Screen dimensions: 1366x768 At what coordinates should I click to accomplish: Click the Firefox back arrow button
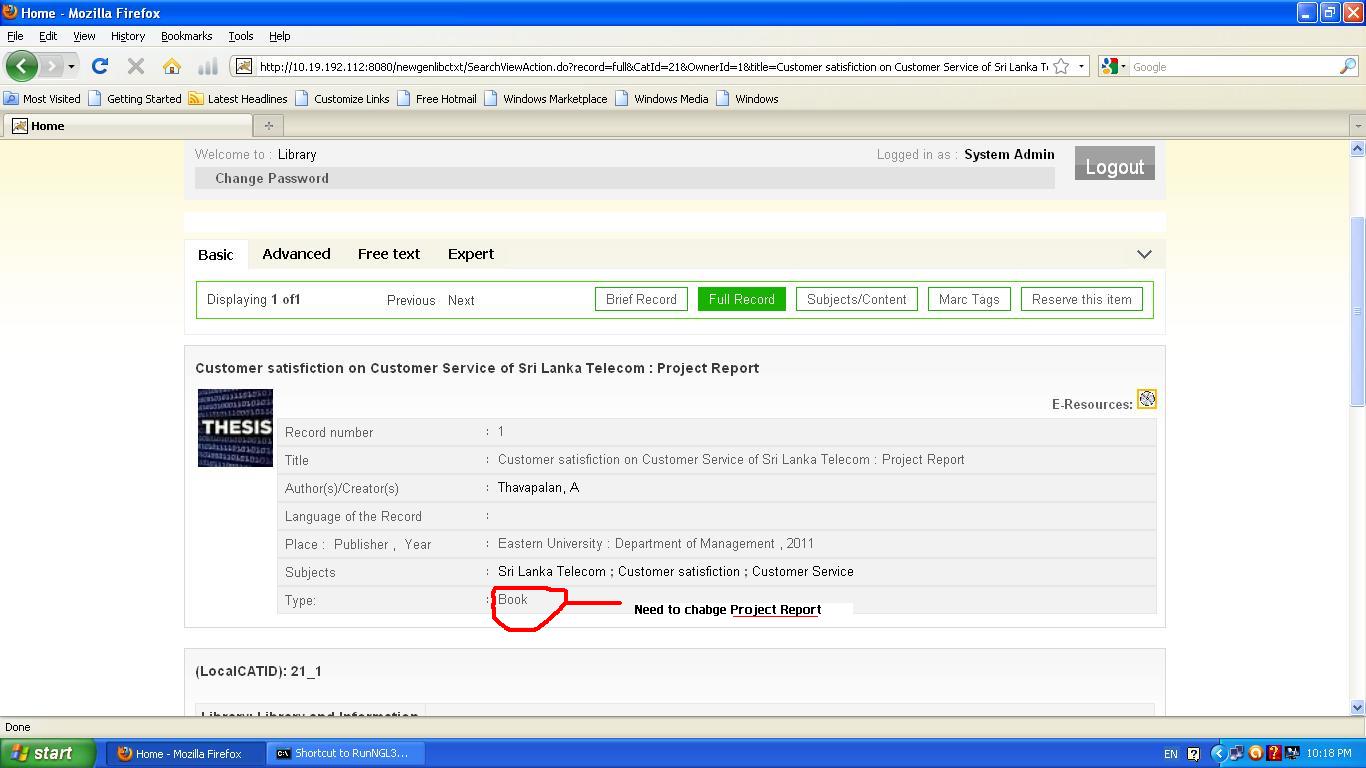click(x=21, y=67)
